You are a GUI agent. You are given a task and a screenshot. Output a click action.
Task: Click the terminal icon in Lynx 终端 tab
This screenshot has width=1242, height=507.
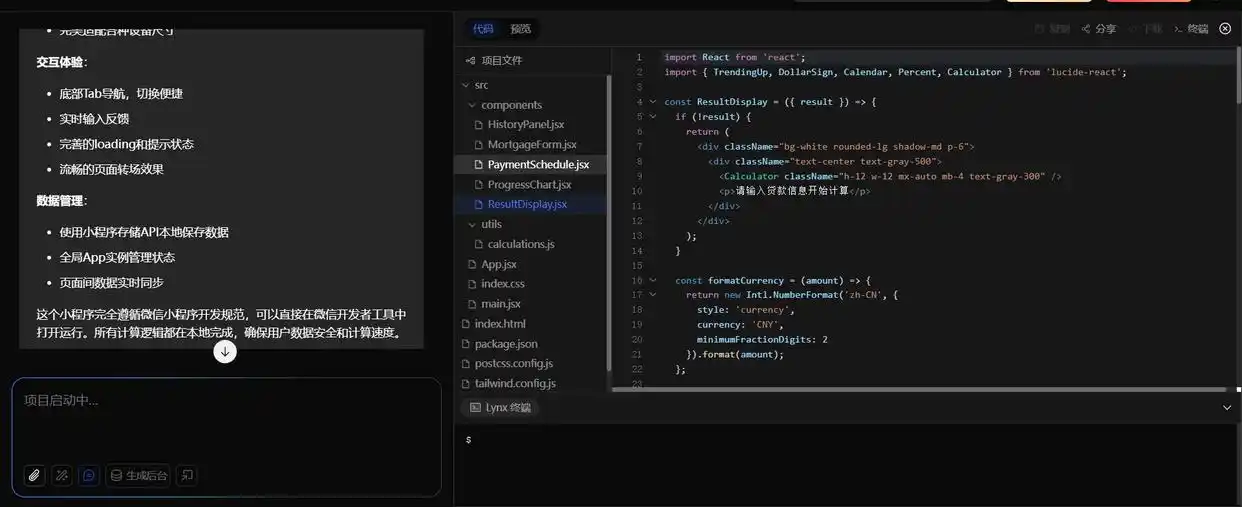tap(475, 407)
